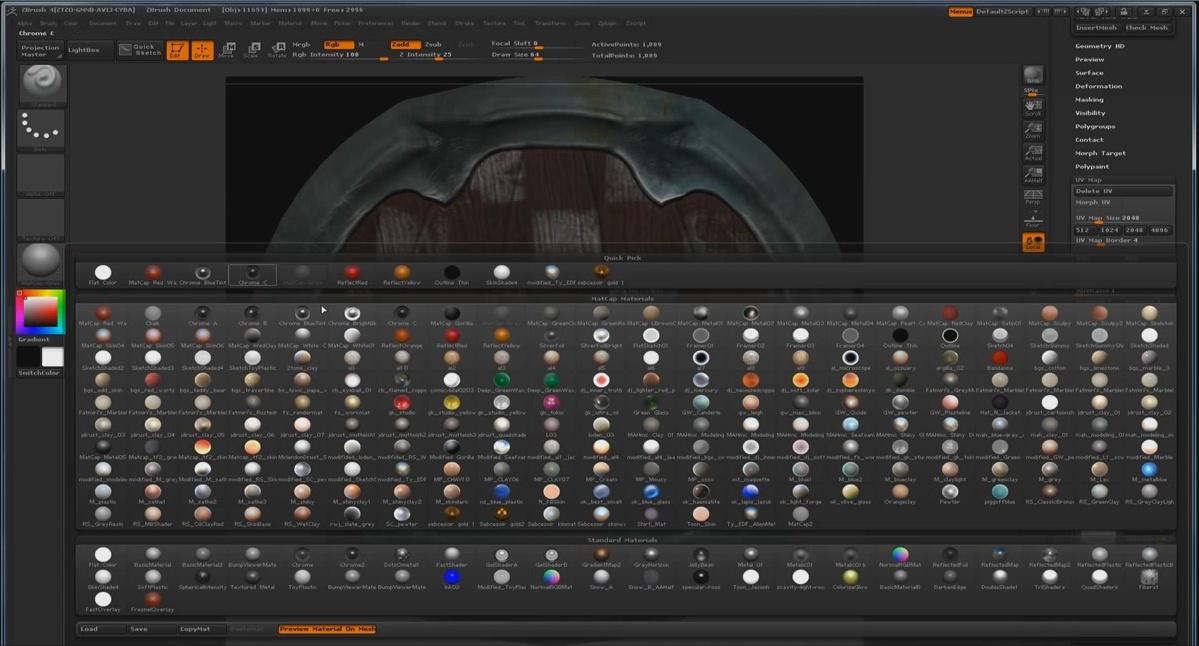1199x646 pixels.
Task: Select ColorizeGlow standard material
Action: click(x=850, y=579)
